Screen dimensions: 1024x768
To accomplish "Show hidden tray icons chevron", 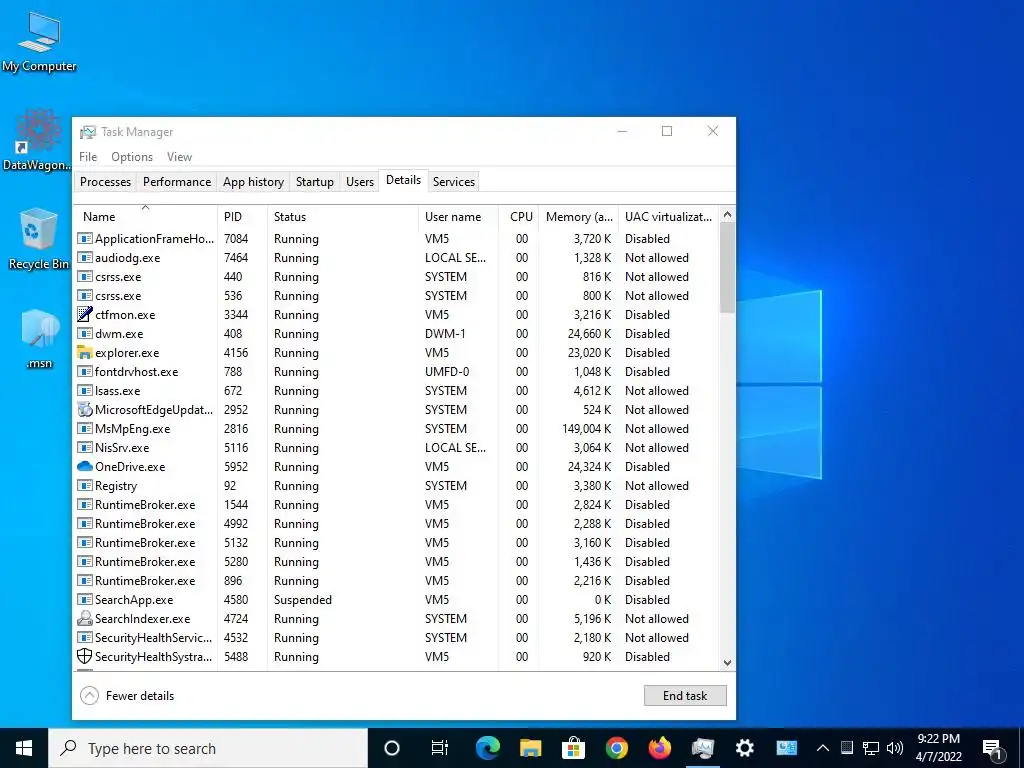I will point(823,748).
